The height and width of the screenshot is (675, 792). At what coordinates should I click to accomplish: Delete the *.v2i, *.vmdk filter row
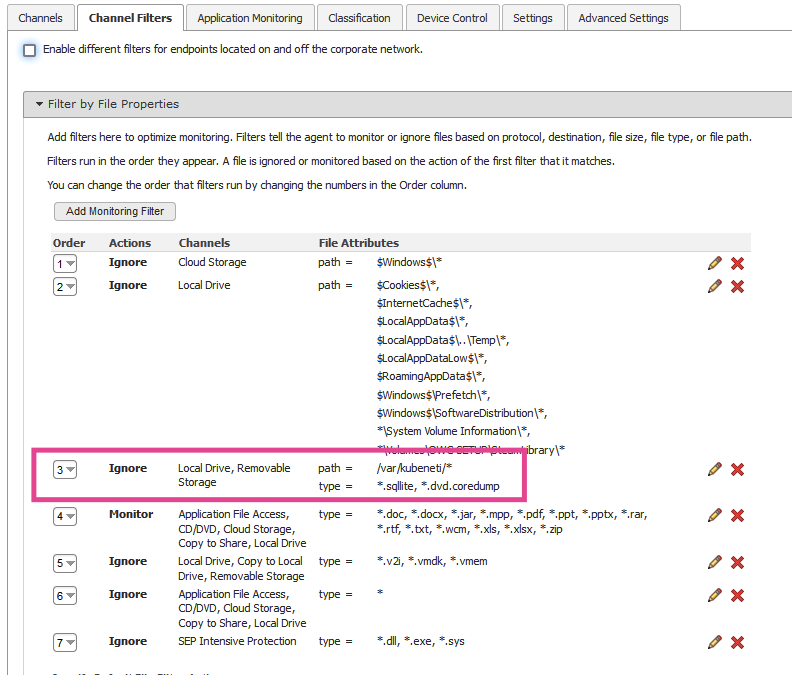click(737, 562)
